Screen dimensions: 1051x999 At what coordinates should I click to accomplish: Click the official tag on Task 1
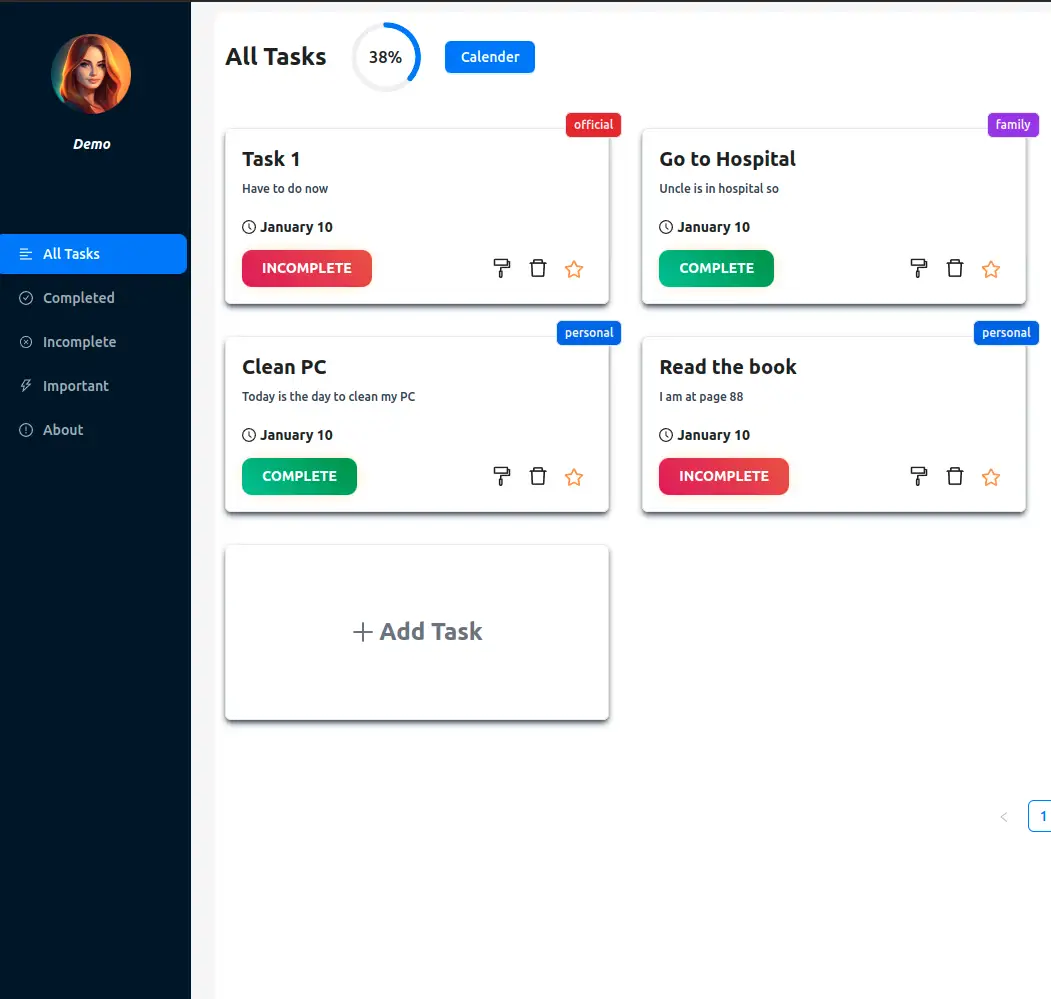593,125
